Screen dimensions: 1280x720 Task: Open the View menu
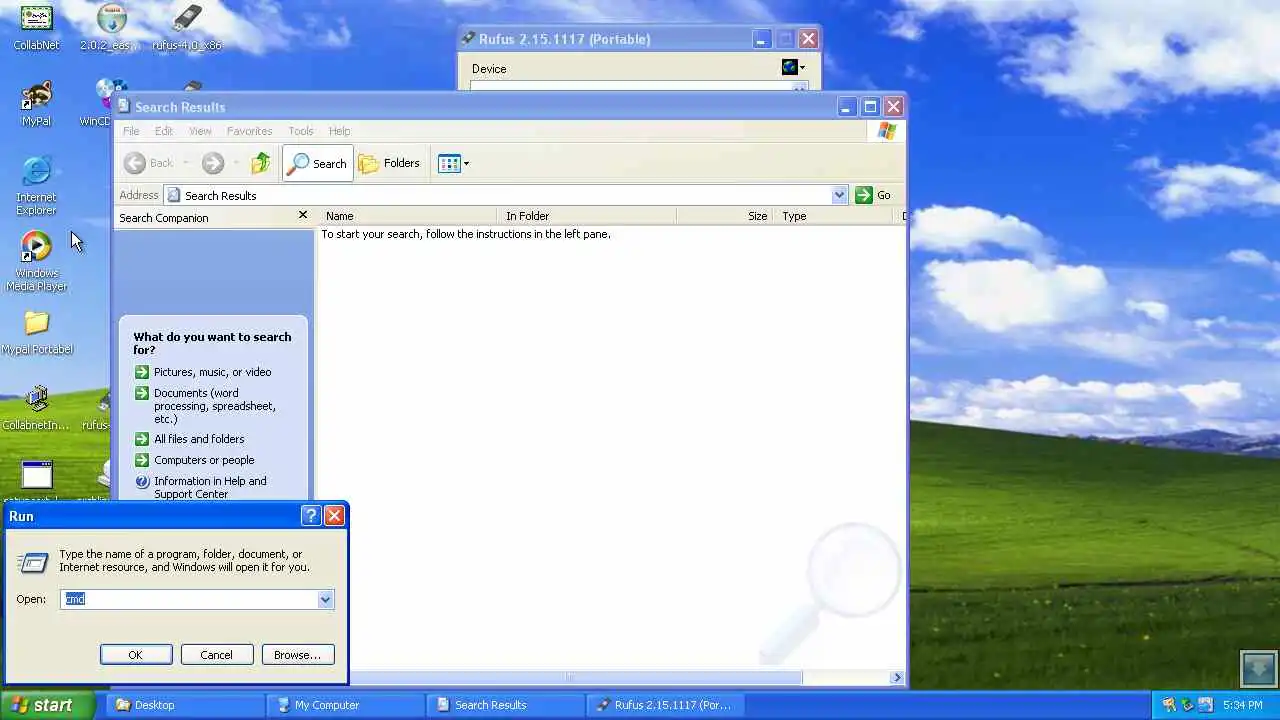(200, 131)
